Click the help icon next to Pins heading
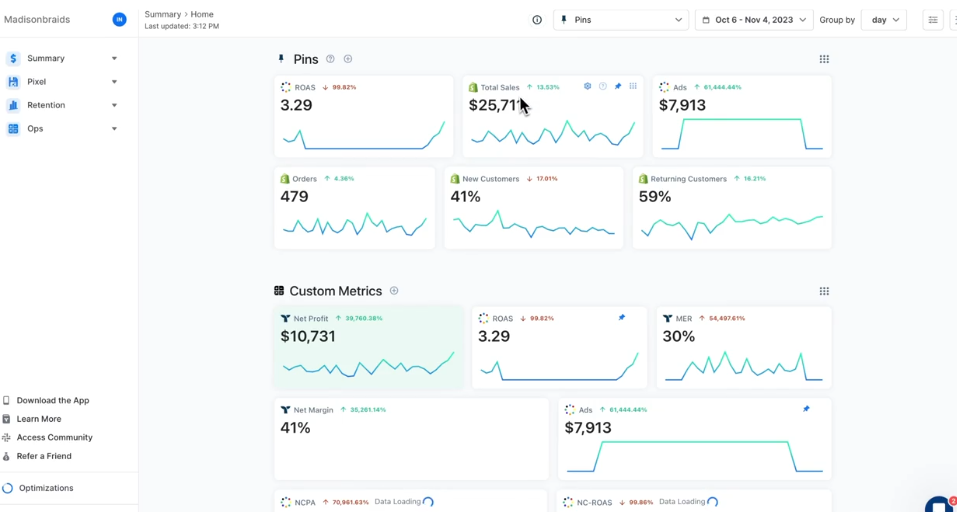Image resolution: width=957 pixels, height=512 pixels. [330, 59]
